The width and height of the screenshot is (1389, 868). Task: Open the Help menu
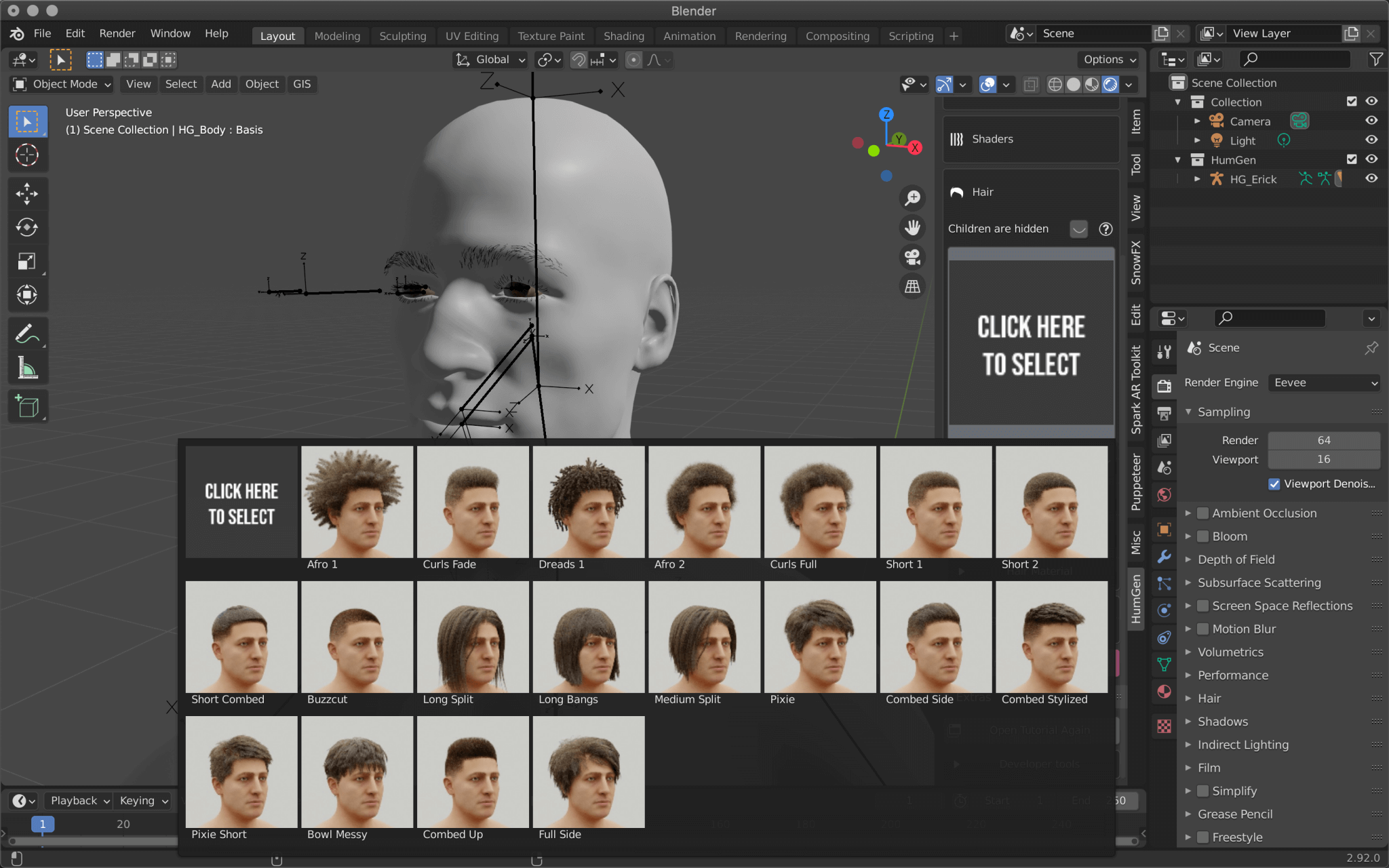(216, 33)
